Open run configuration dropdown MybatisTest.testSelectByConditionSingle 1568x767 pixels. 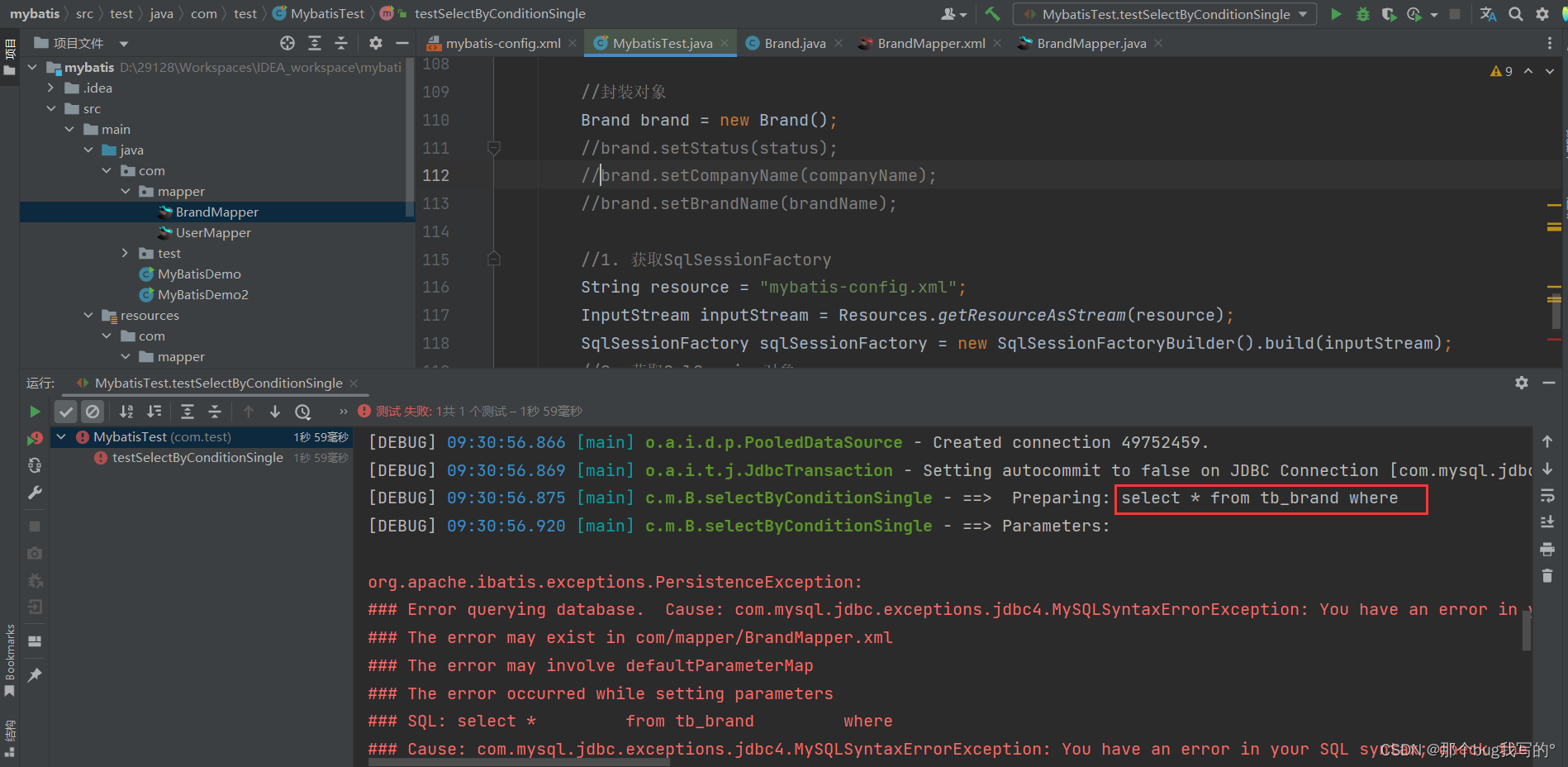[1165, 14]
